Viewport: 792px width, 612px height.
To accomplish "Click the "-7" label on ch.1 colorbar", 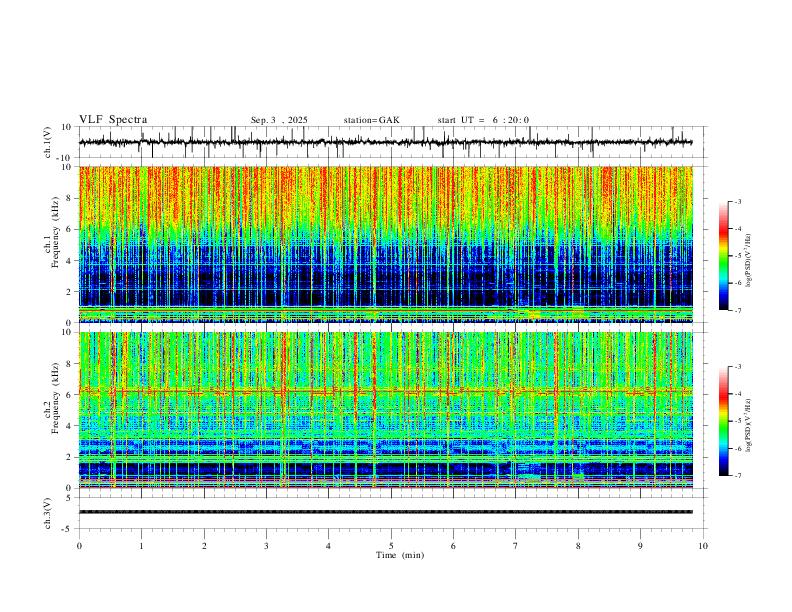I will tap(738, 311).
